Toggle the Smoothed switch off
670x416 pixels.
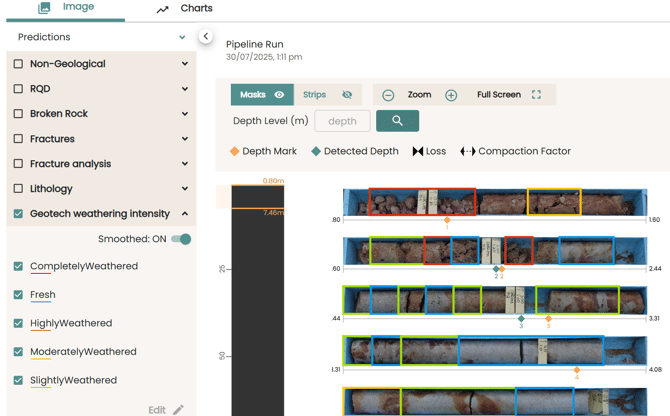pos(181,239)
